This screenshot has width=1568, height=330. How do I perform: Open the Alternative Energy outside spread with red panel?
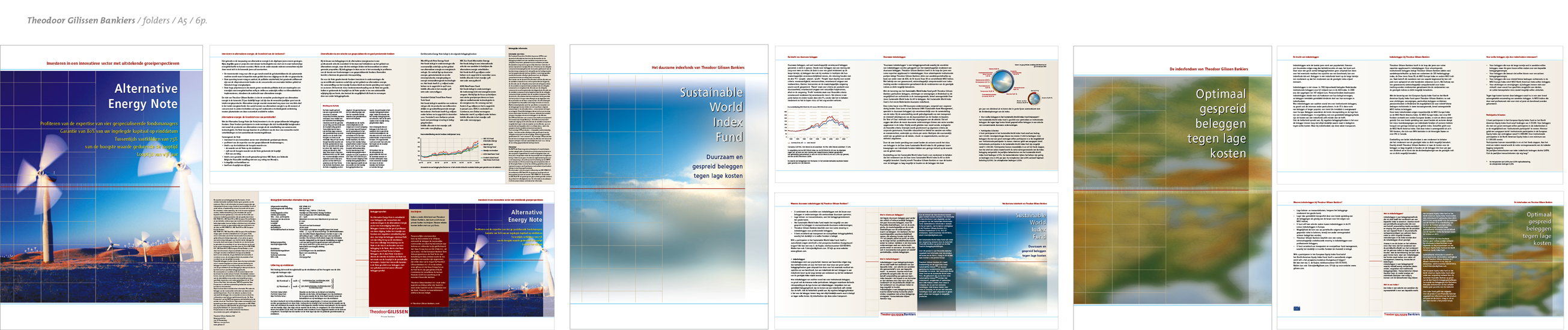click(x=381, y=261)
